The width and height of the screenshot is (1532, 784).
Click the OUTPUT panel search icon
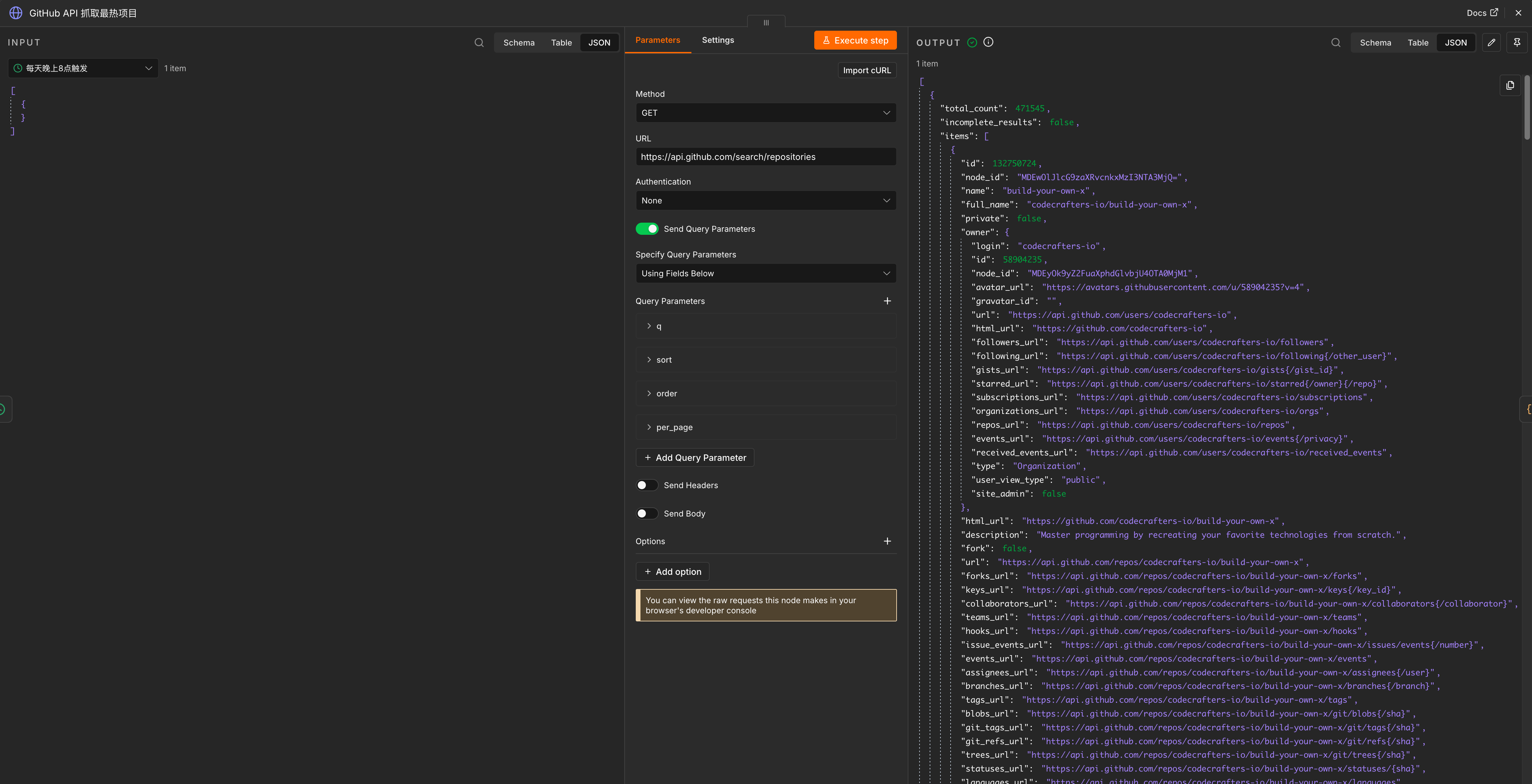click(x=1336, y=43)
